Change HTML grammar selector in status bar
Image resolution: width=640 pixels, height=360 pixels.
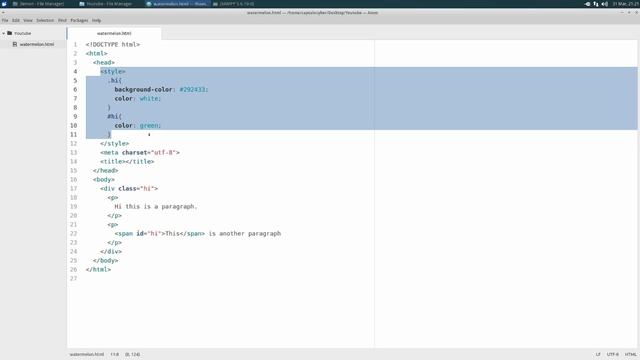click(631, 354)
